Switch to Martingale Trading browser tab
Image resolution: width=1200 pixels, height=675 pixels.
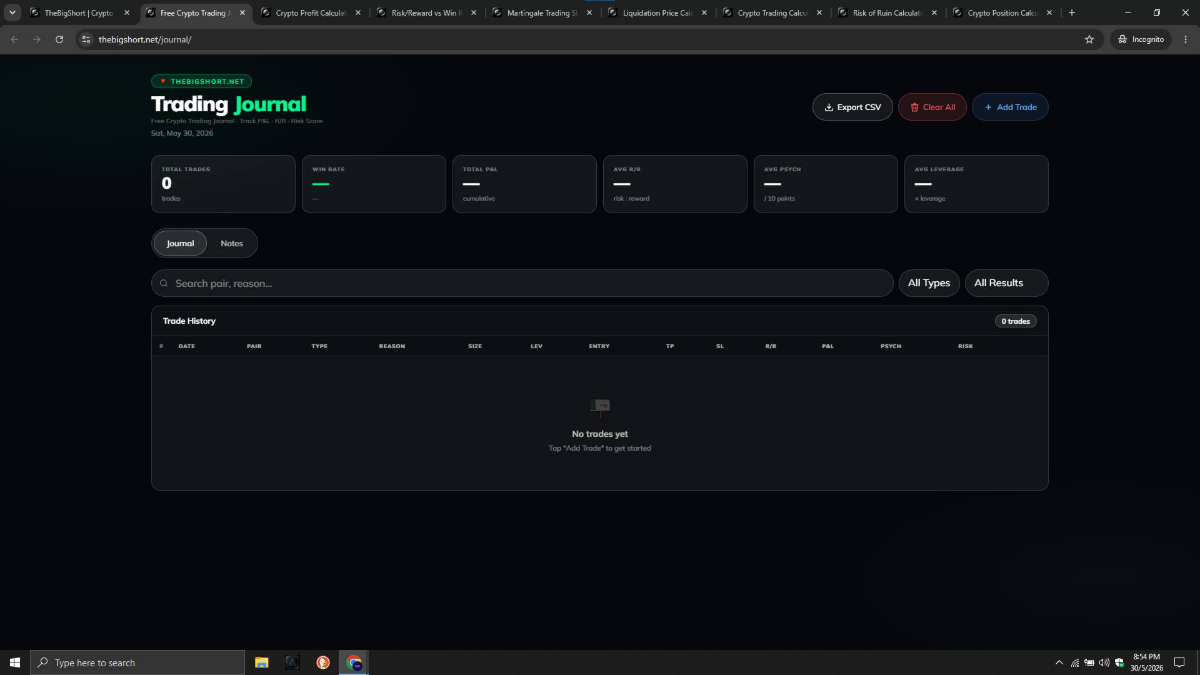tap(541, 13)
